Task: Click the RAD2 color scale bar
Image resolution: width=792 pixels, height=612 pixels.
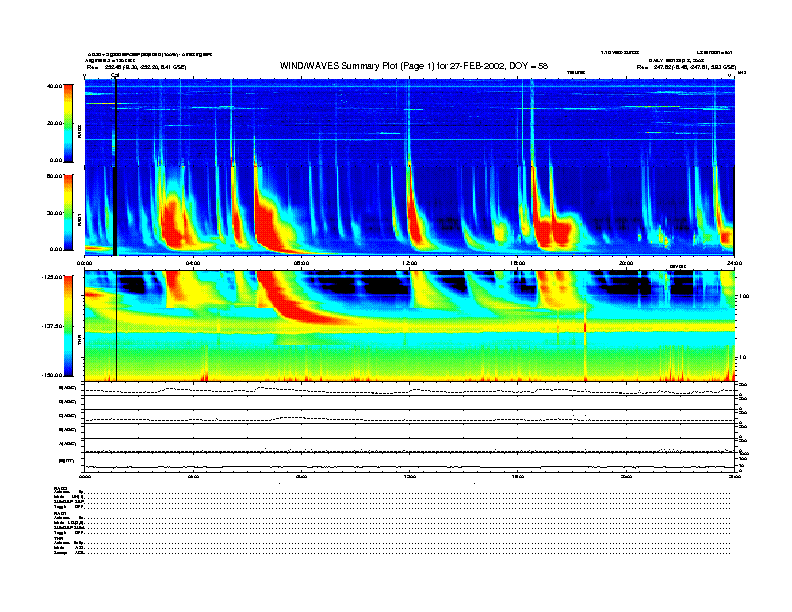Action: click(x=68, y=123)
